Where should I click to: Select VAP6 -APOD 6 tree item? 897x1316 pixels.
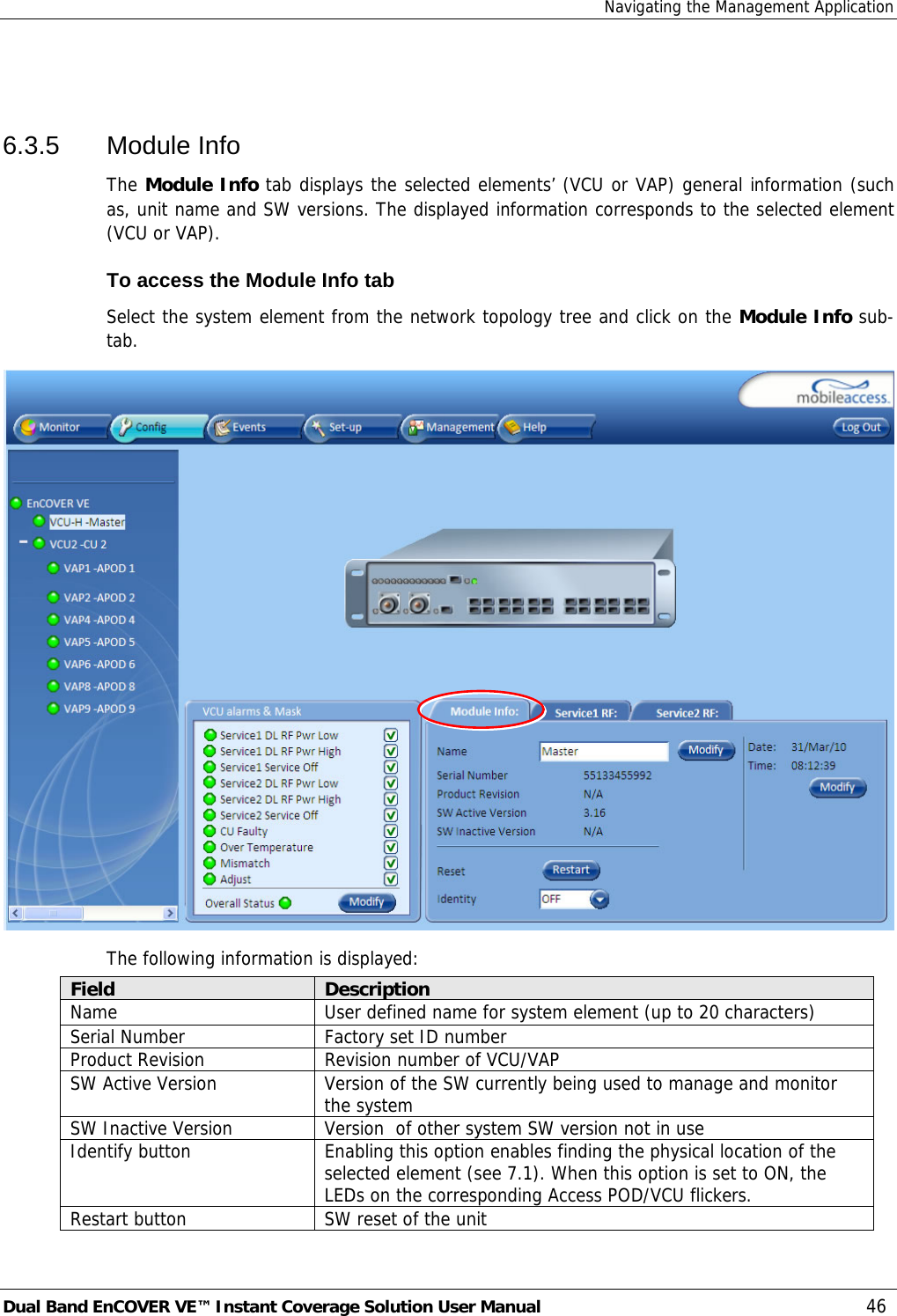99,665
